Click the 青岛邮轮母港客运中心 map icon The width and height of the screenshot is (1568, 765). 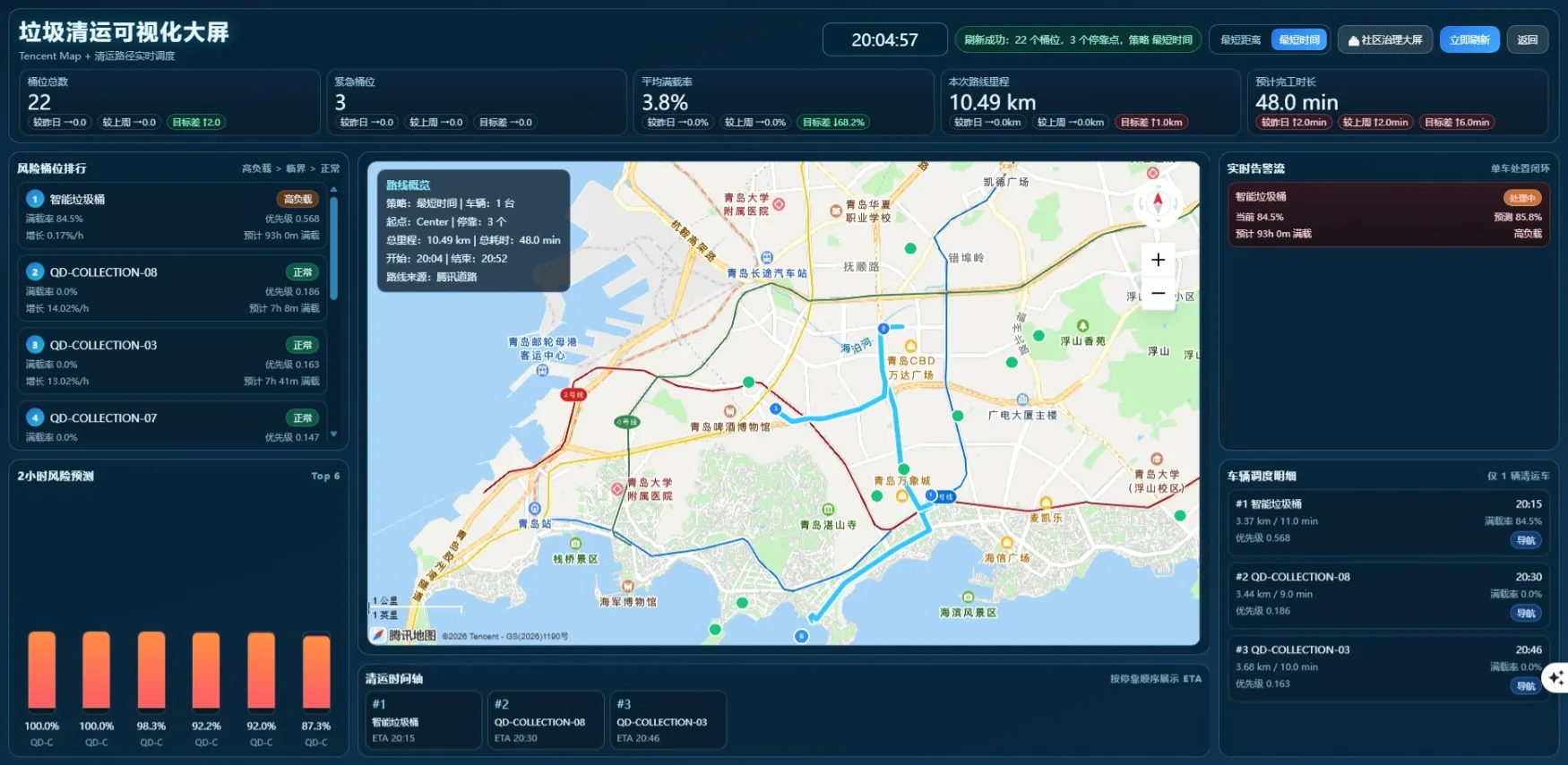542,370
